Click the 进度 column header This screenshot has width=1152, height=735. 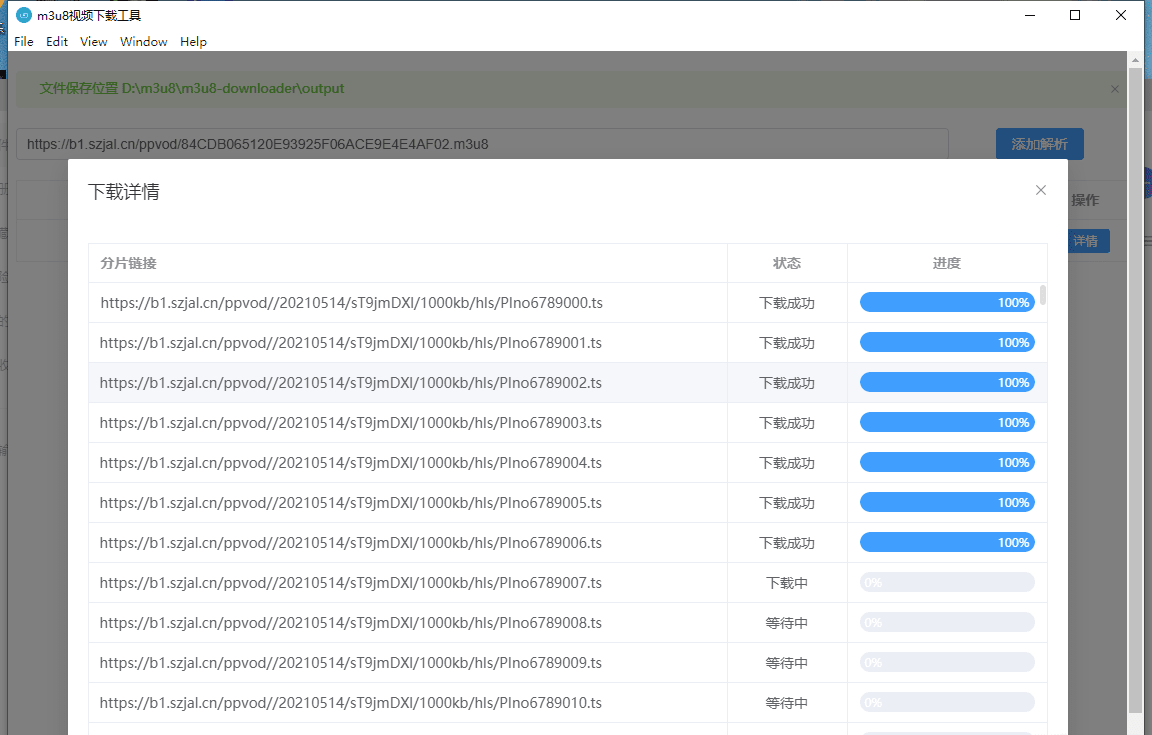[x=946, y=263]
